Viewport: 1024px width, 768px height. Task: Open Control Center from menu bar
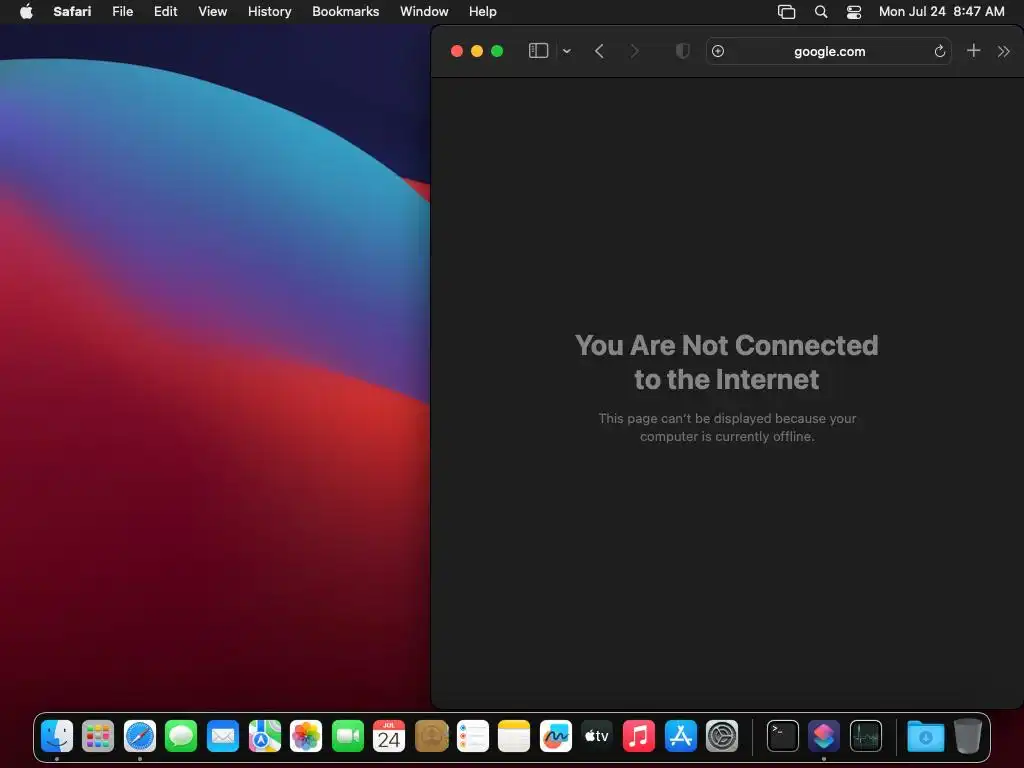tap(854, 12)
